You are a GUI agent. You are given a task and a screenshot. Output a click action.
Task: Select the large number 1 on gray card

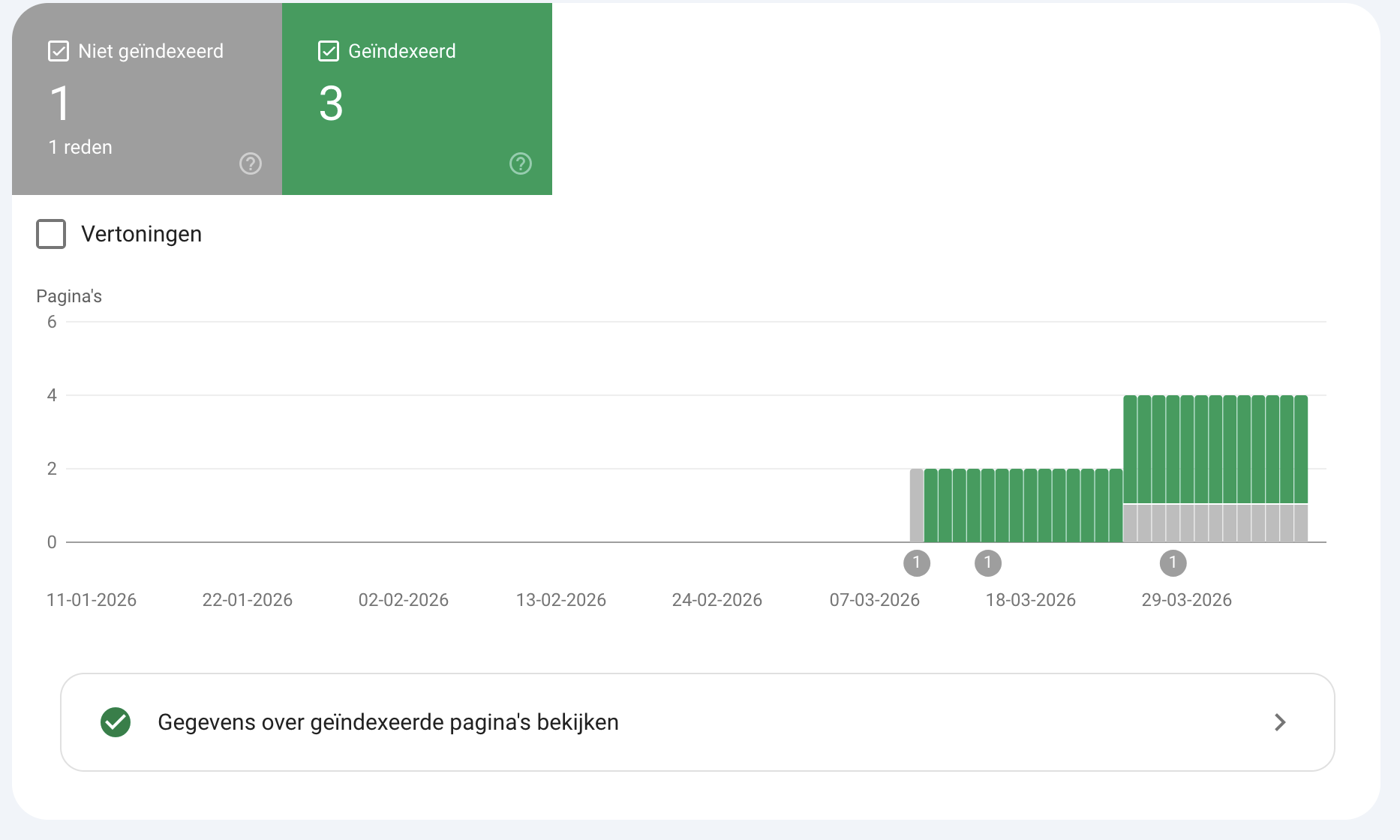[60, 103]
